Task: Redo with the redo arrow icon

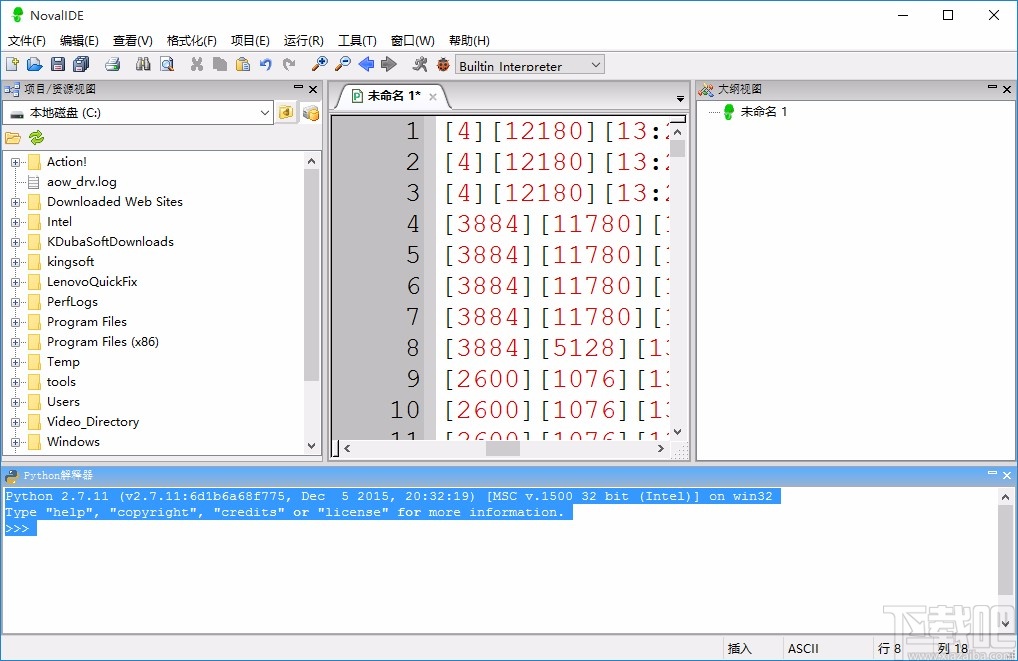Action: click(x=289, y=64)
